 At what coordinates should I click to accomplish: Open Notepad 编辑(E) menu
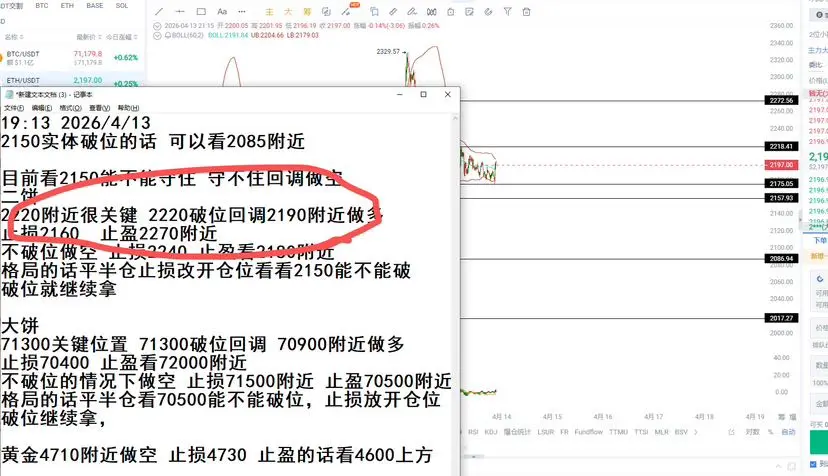42,108
